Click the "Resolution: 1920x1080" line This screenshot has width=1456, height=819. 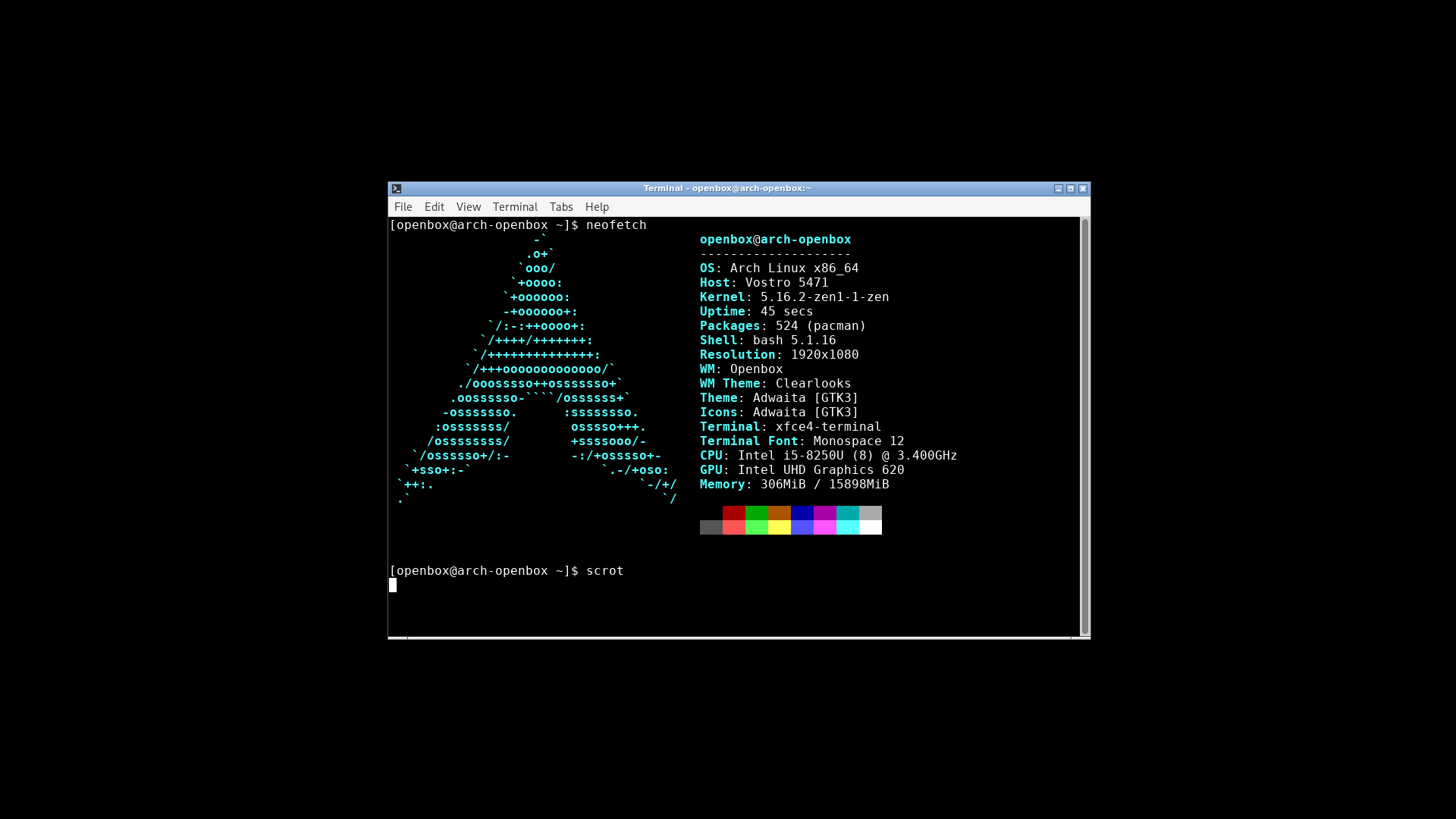(780, 355)
